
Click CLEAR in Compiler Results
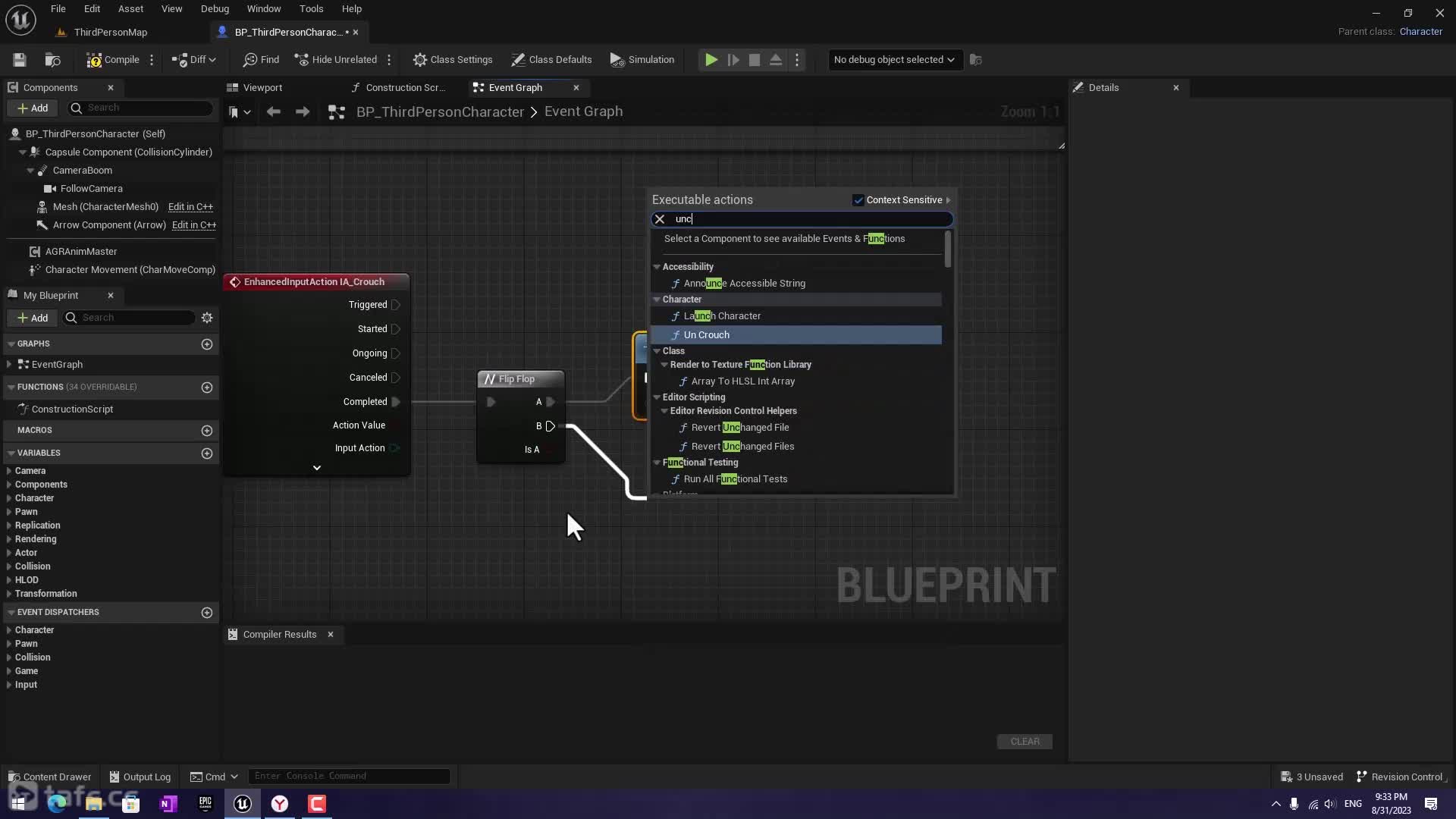1025,742
